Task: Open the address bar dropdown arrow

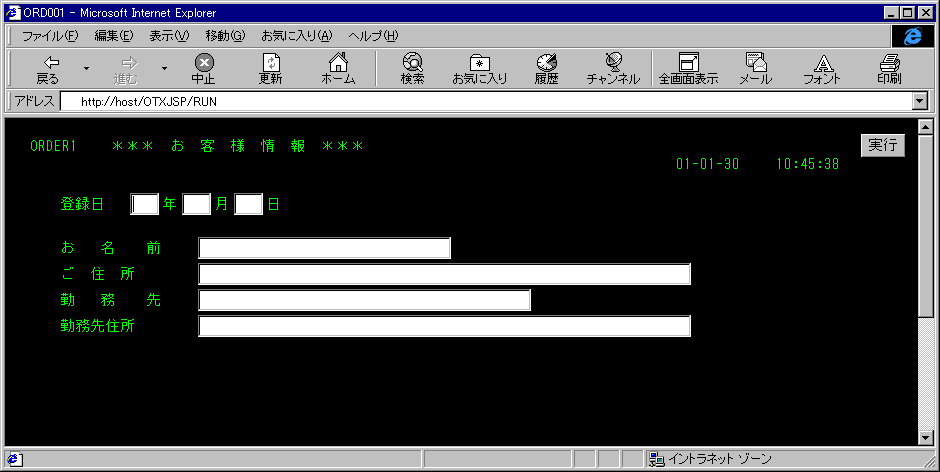Action: (x=920, y=101)
